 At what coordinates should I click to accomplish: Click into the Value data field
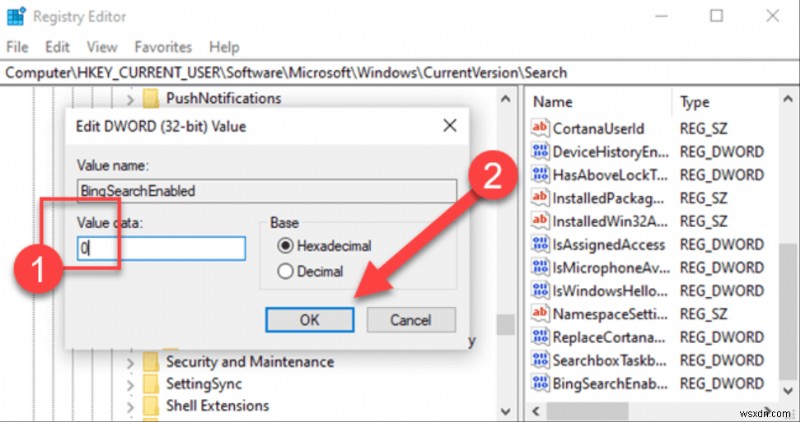tap(161, 249)
